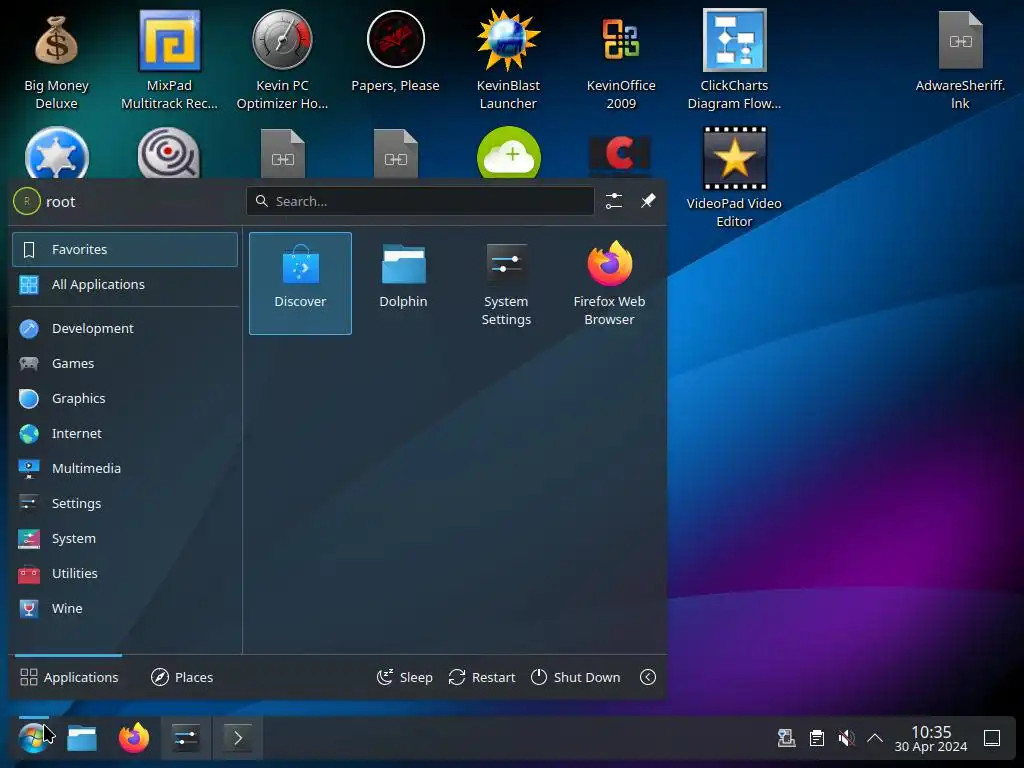Launch Discover from Favorites
1024x768 pixels.
pos(300,283)
